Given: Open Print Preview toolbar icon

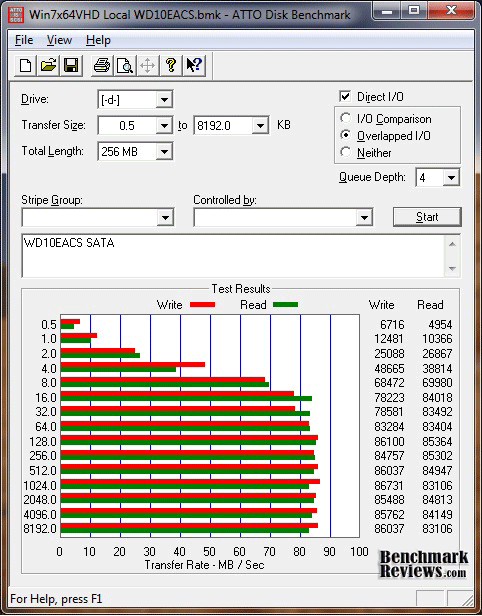Looking at the screenshot, I should pyautogui.click(x=125, y=65).
